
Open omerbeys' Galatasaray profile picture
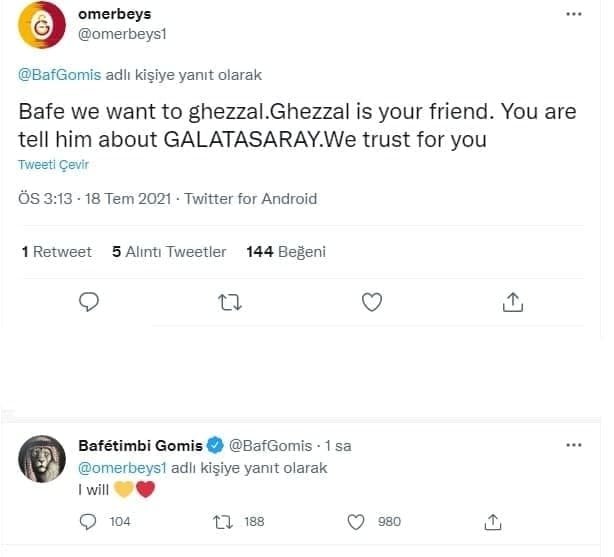[x=42, y=29]
